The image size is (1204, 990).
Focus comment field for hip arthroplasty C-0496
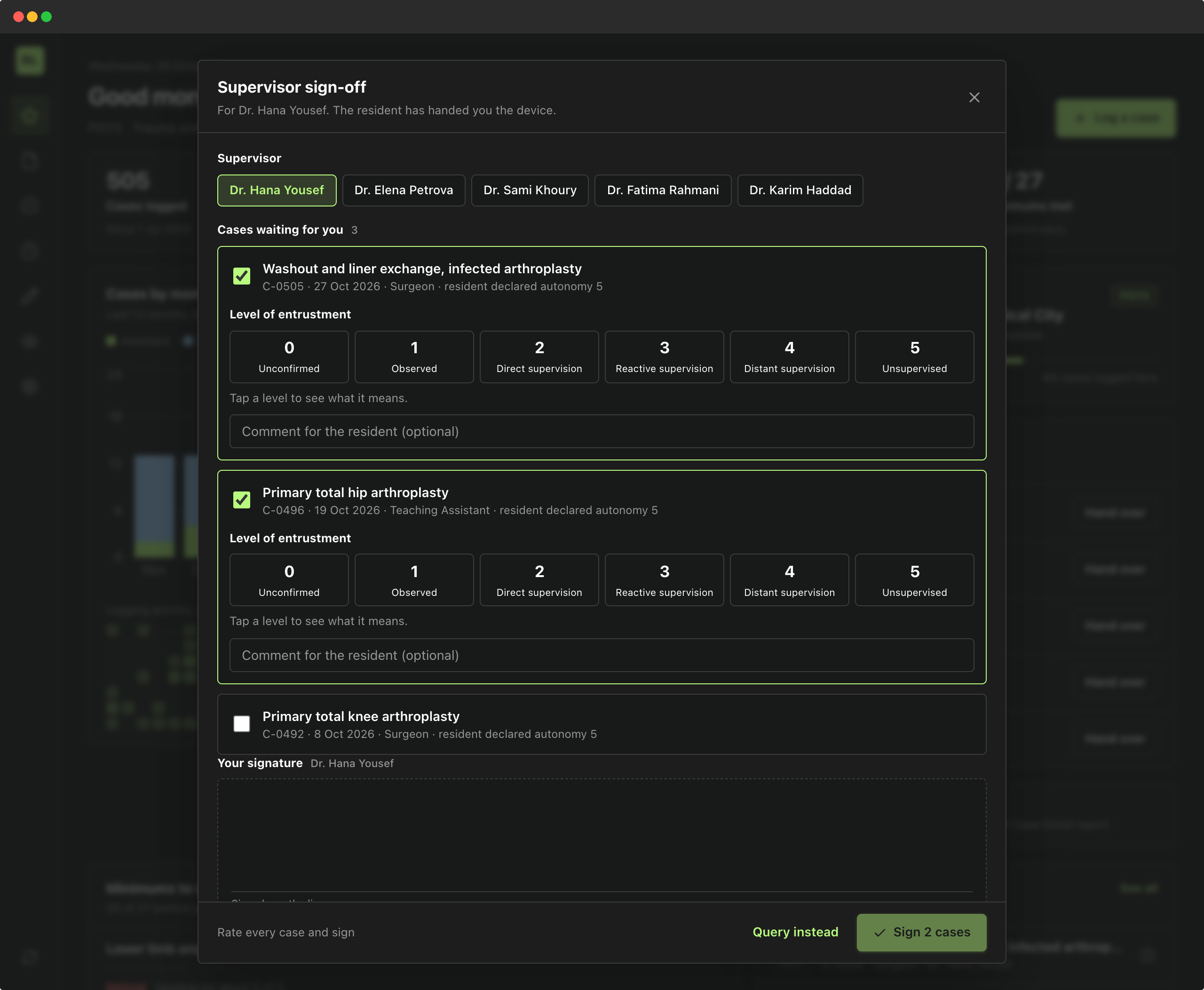[x=602, y=655]
